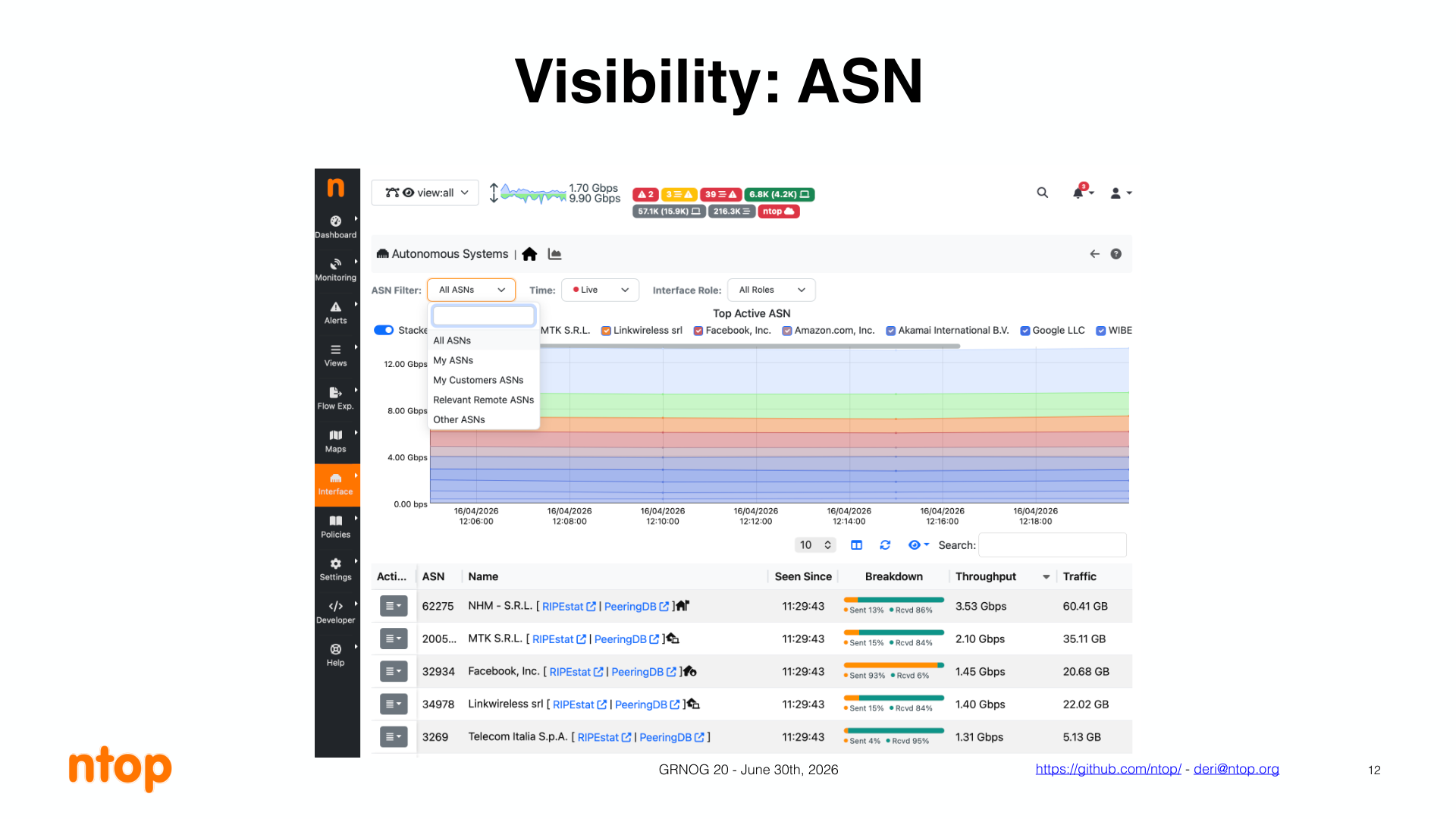Viewport: 1456px width, 819px height.
Task: Click the red ntop cloud badge
Action: coord(779,212)
